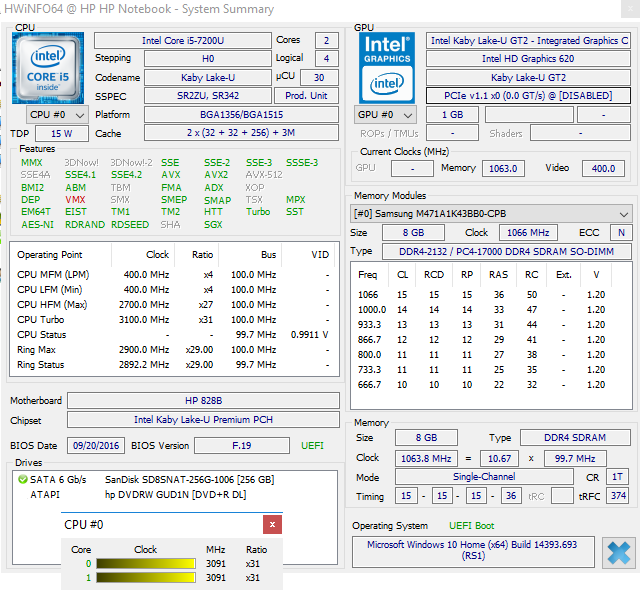Click the SSPEC SR2ZU, SR342 field
This screenshot has height=591, width=640.
point(208,96)
